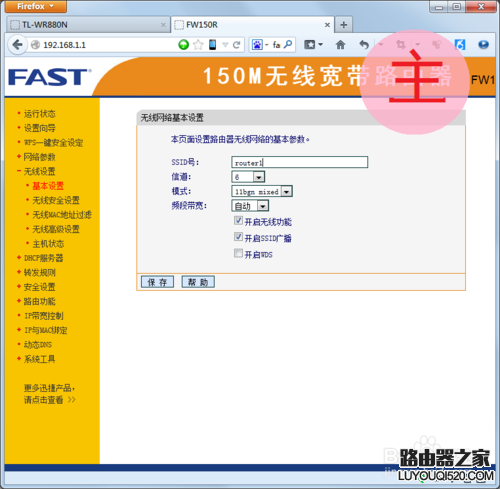This screenshot has width=500, height=489.
Task: Click the 帮助 help button
Action: [198, 282]
